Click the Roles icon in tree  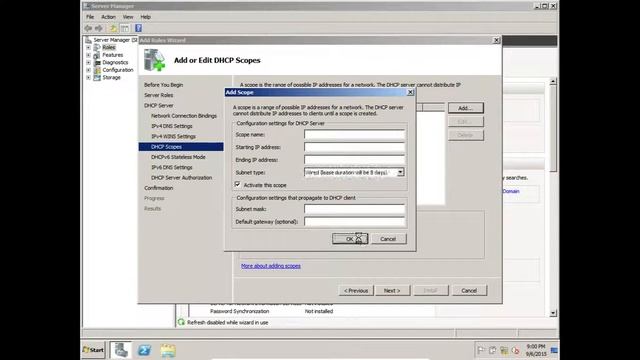[97, 47]
